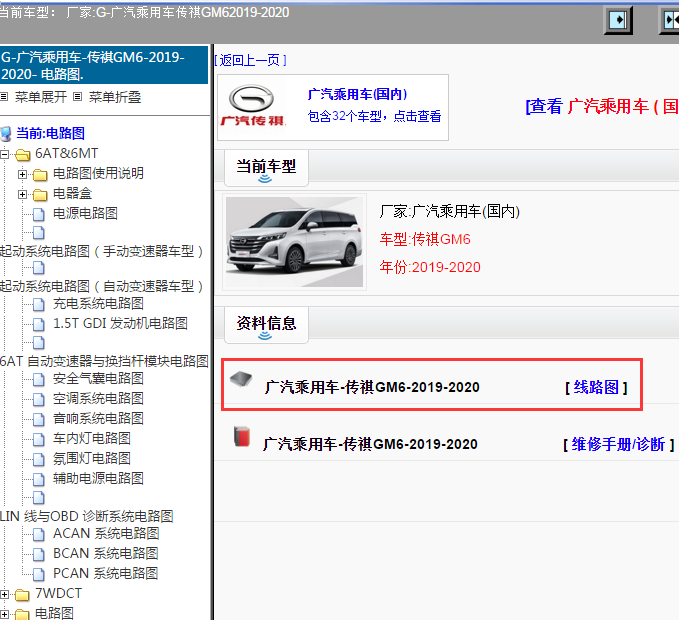The height and width of the screenshot is (620, 679).
Task: Open the 辅助电源电路图 entry
Action: (x=98, y=478)
